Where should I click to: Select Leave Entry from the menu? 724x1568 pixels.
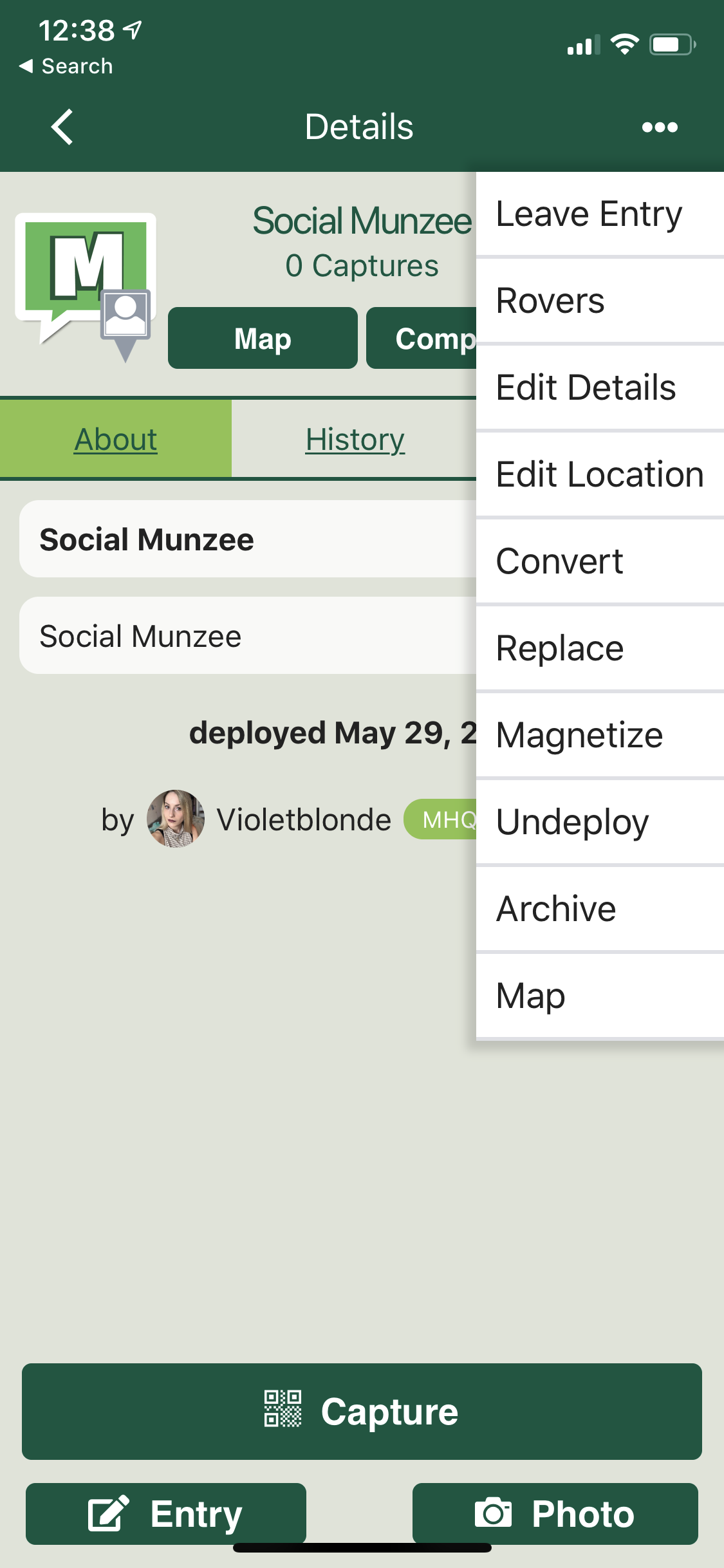(x=600, y=214)
